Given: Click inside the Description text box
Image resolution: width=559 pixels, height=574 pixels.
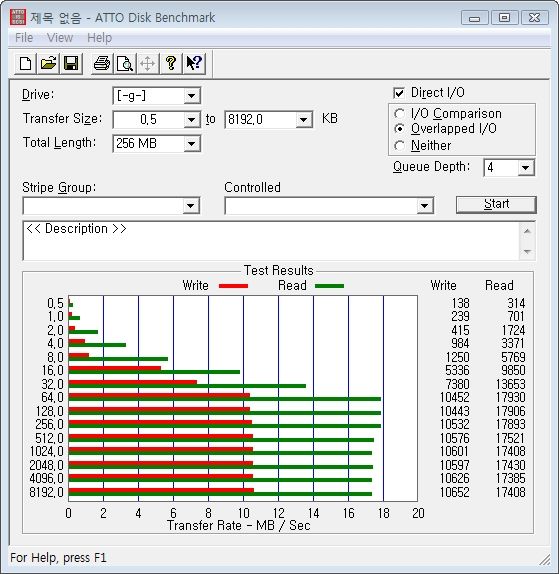Looking at the screenshot, I should (x=271, y=241).
